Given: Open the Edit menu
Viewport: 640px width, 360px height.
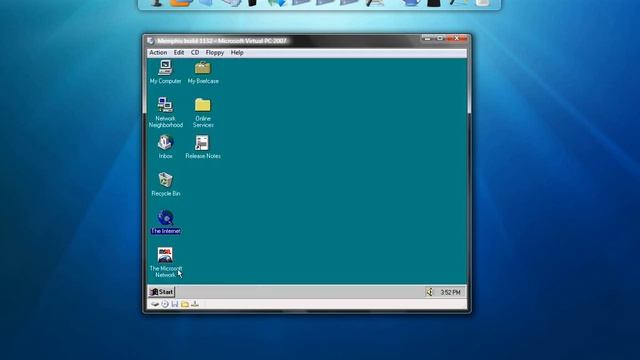Looking at the screenshot, I should pyautogui.click(x=179, y=53).
